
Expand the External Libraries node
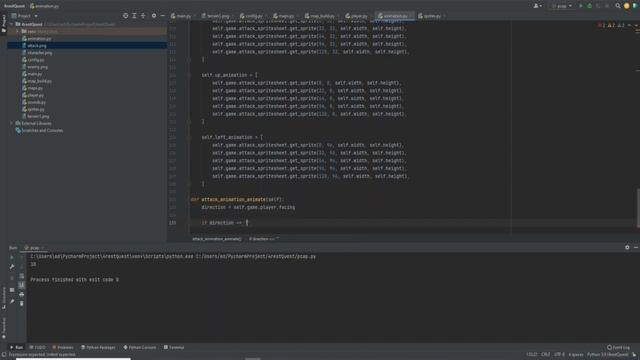pos(11,123)
